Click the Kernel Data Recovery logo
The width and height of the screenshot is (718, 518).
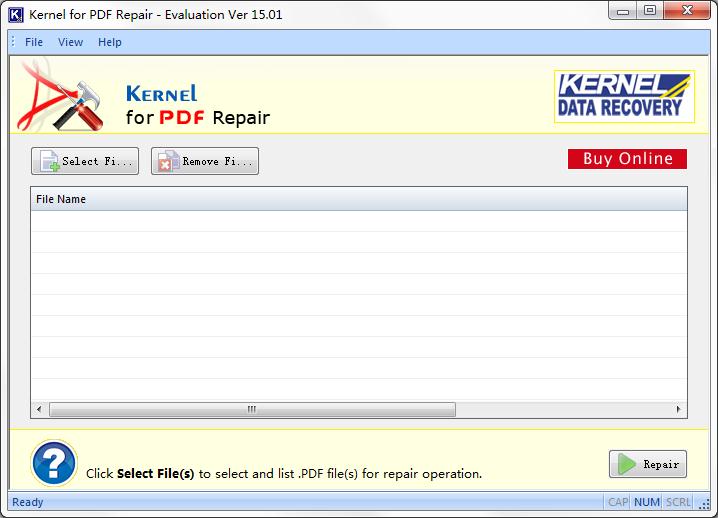coord(624,97)
